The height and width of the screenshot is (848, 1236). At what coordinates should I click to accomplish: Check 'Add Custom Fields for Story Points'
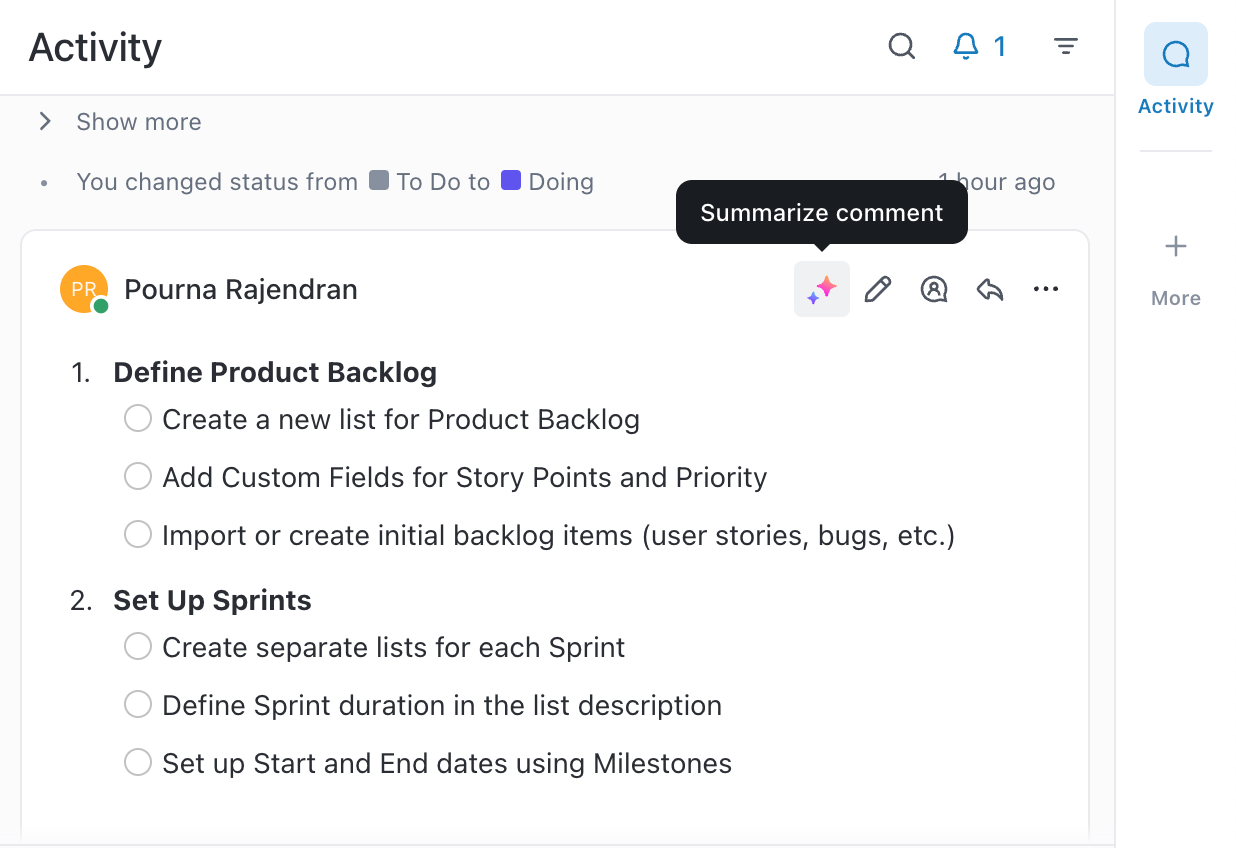[138, 477]
